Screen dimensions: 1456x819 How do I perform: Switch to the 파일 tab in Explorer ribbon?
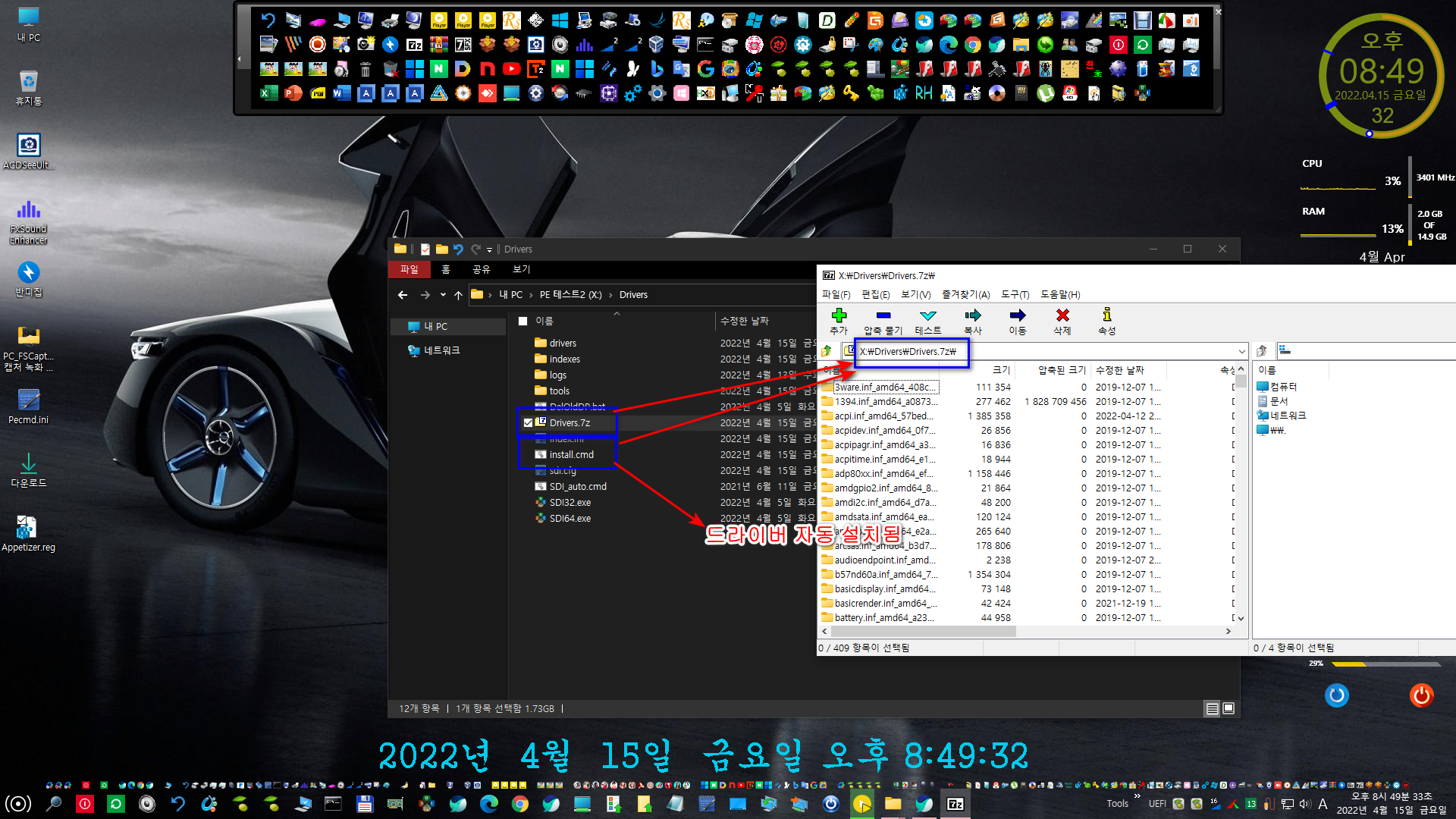(x=409, y=269)
